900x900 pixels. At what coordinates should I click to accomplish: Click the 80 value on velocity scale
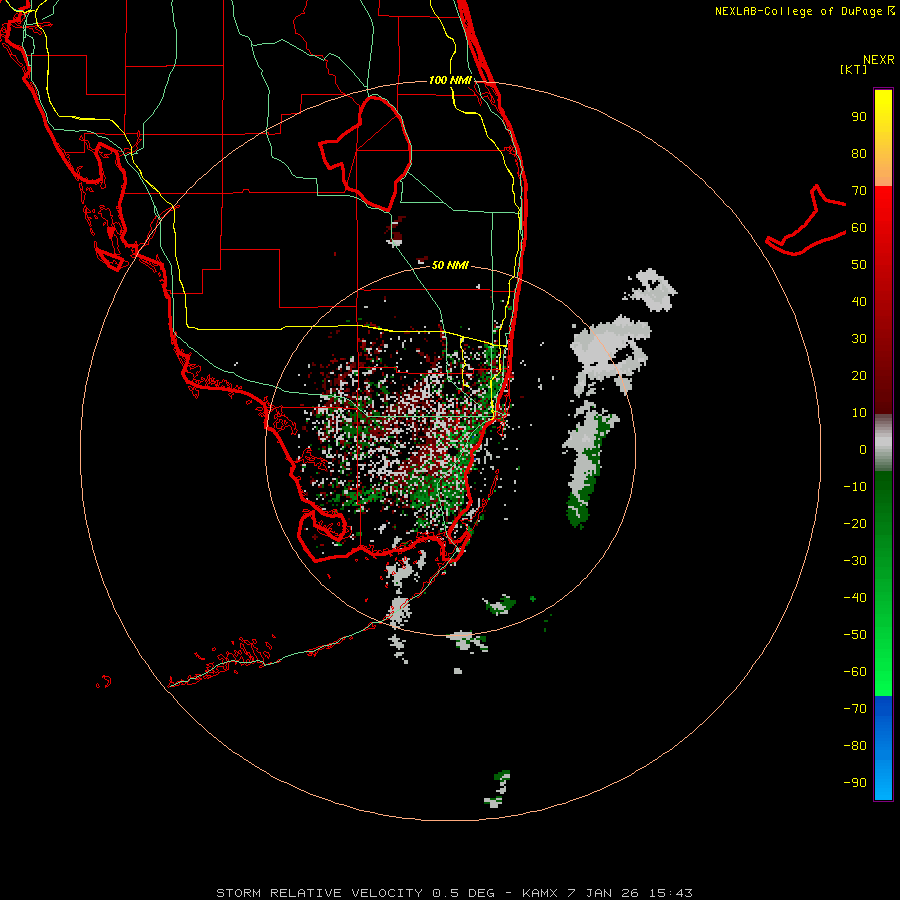tap(859, 154)
